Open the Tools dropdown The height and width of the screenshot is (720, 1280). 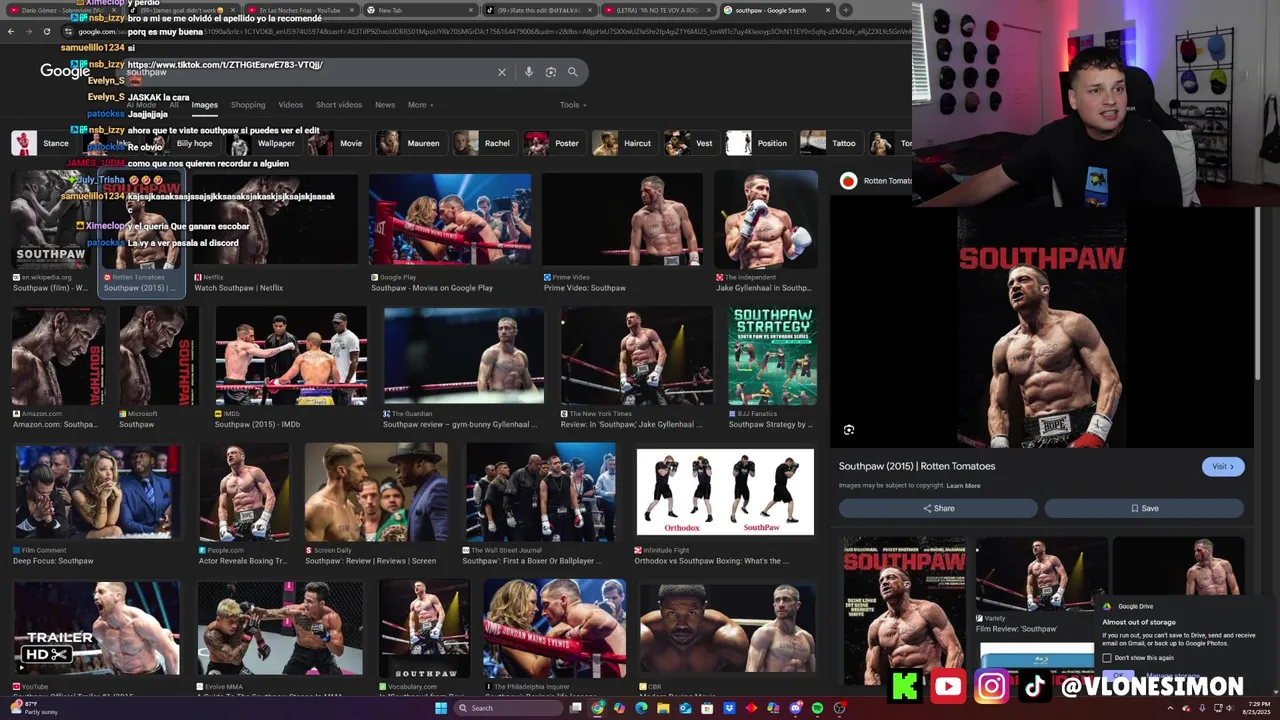[573, 105]
